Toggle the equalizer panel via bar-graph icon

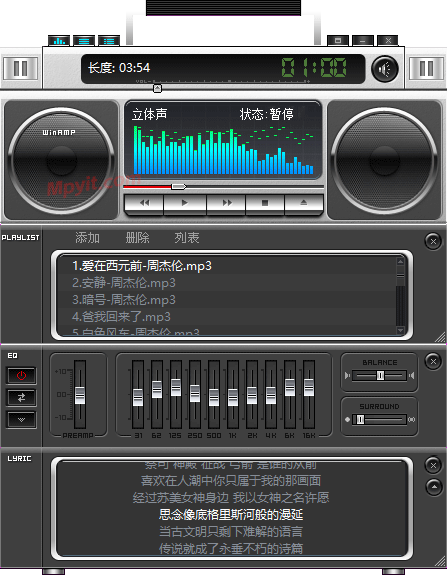pyautogui.click(x=59, y=40)
